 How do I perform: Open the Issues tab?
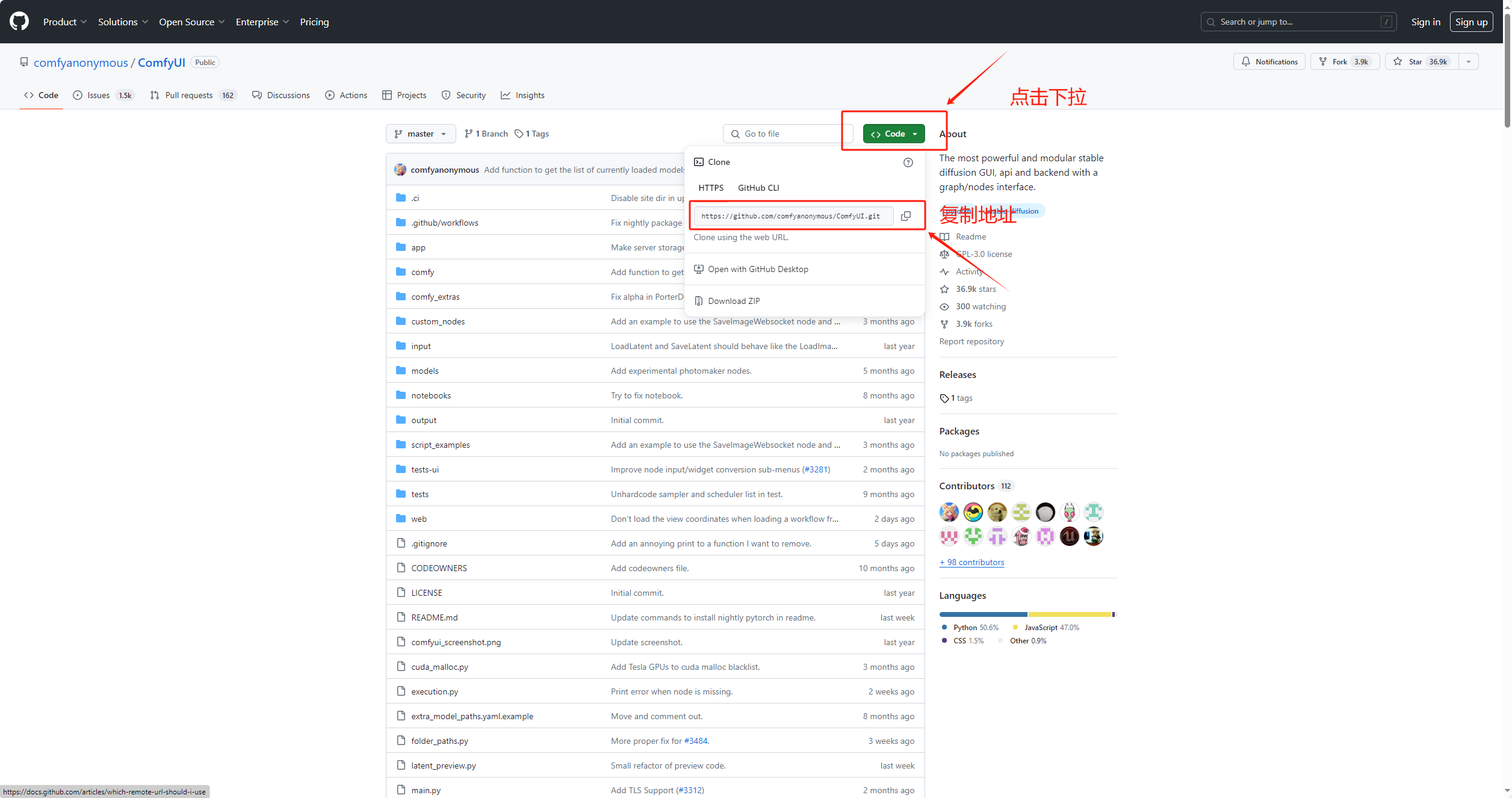point(103,95)
